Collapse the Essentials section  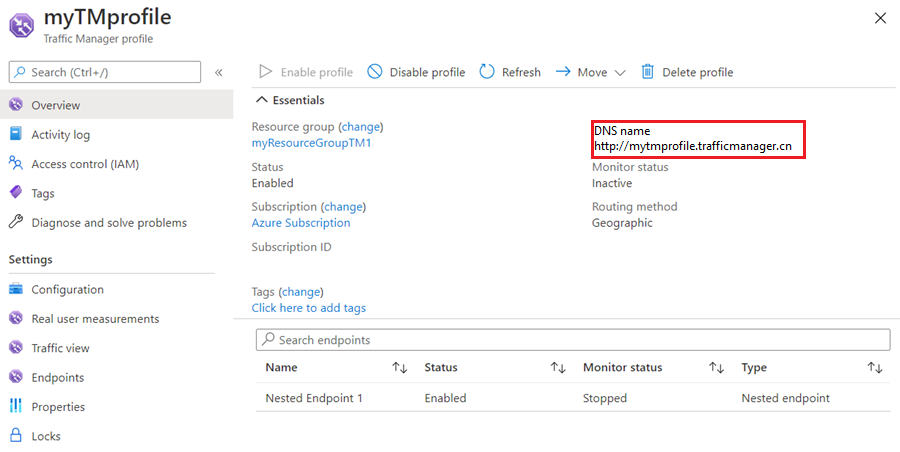click(x=263, y=100)
